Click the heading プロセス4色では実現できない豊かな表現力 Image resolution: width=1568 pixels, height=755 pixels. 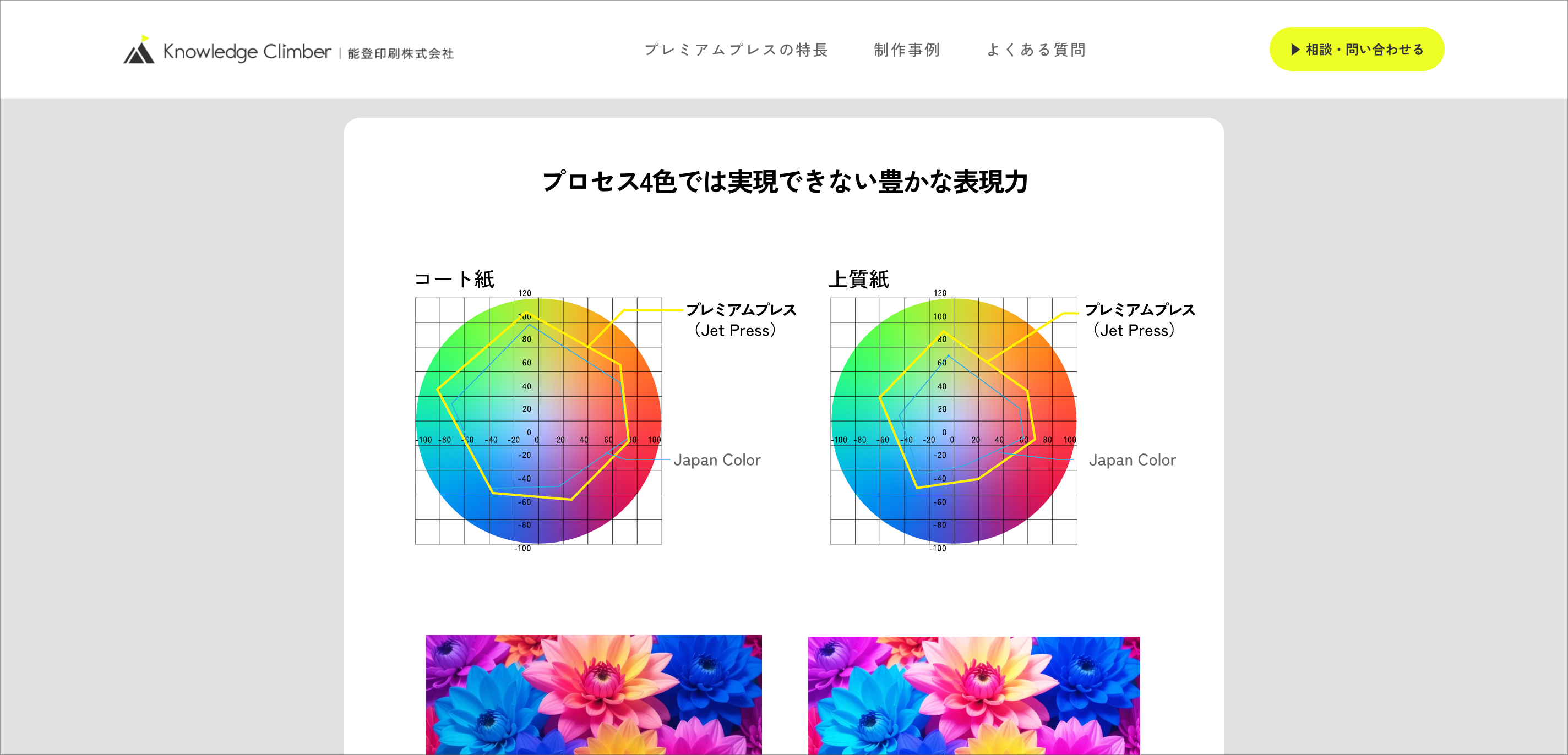click(785, 182)
